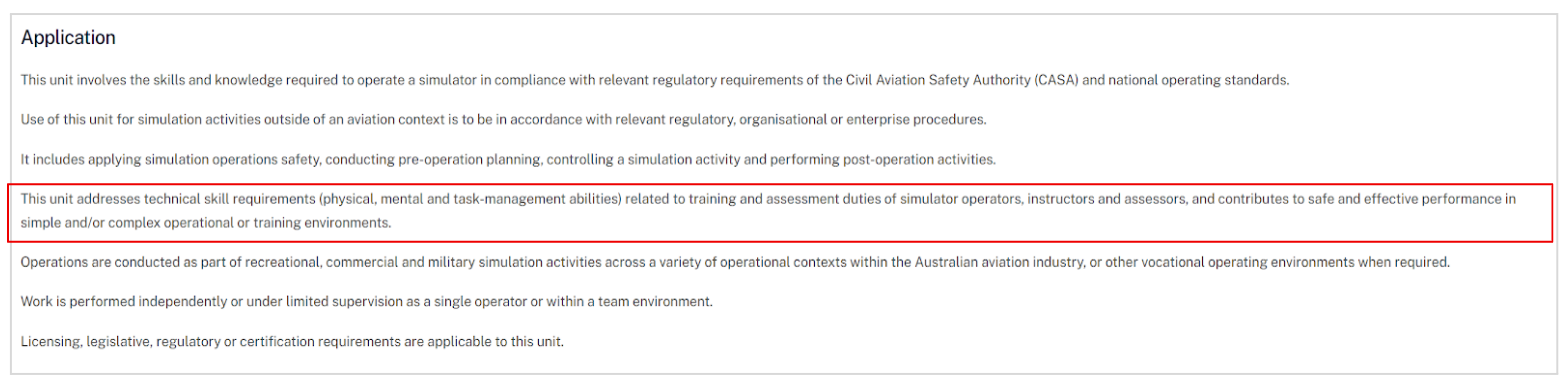
Task: Click the words 'national operating standards'
Action: pyautogui.click(x=1199, y=79)
